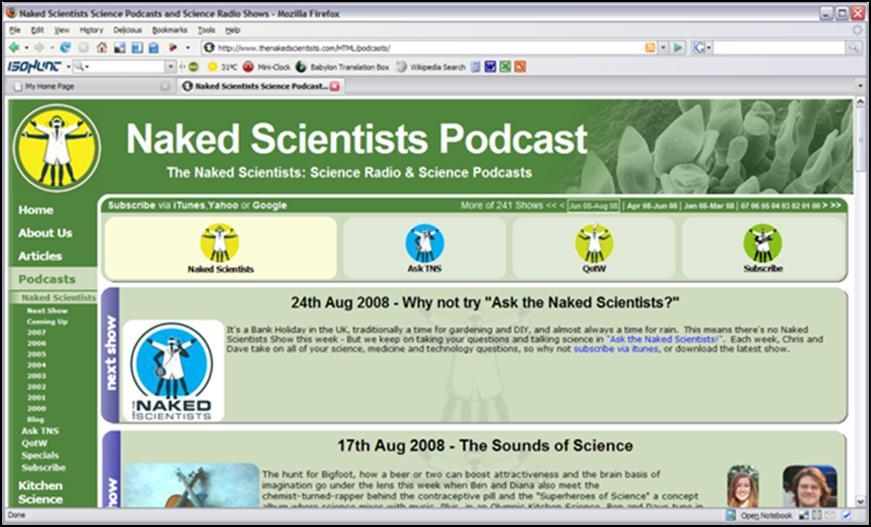Switch to the My Home Page tab
Screen dimensions: 871x527
pos(91,86)
